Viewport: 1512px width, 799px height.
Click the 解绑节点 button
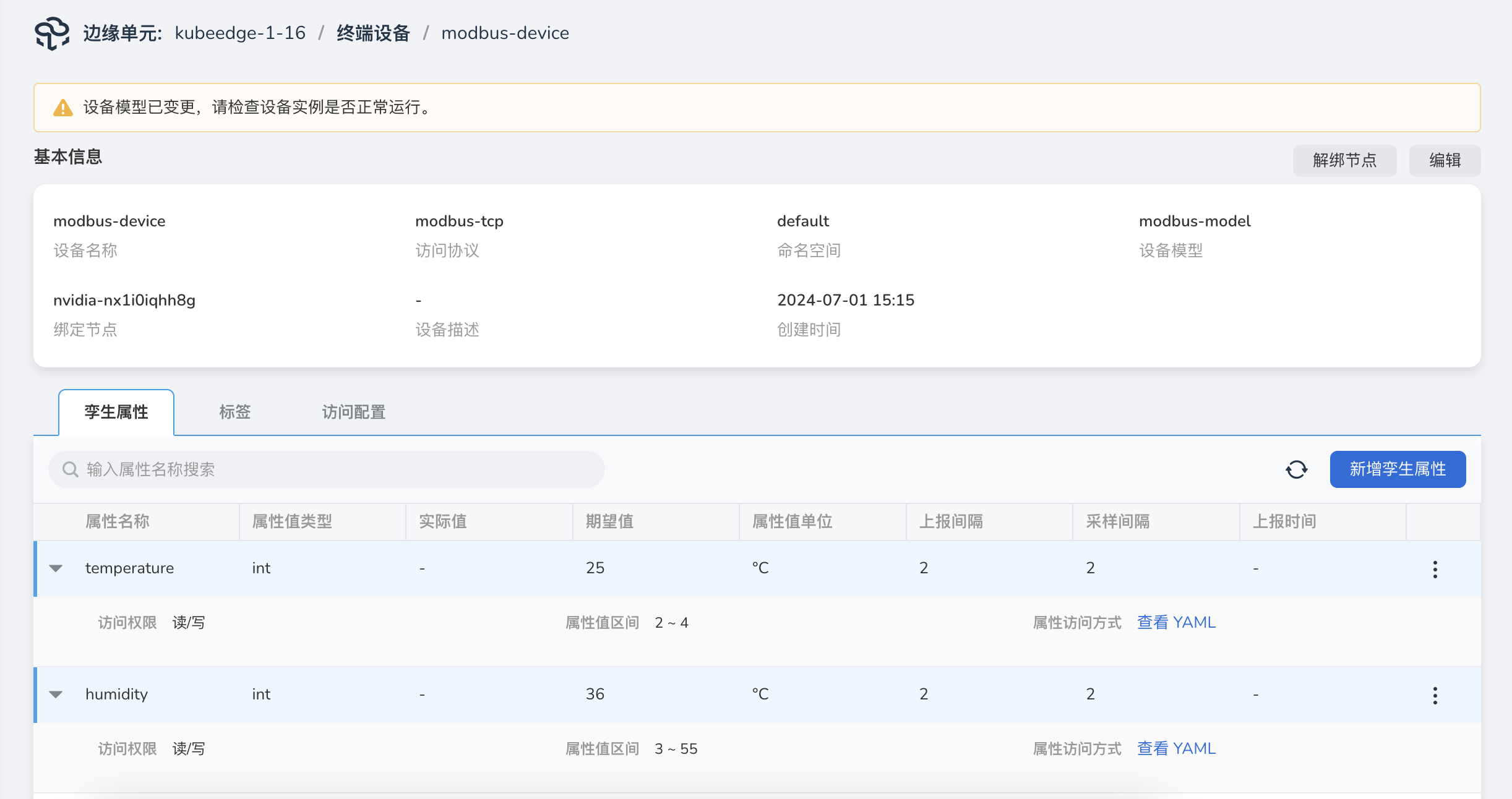[x=1344, y=161]
